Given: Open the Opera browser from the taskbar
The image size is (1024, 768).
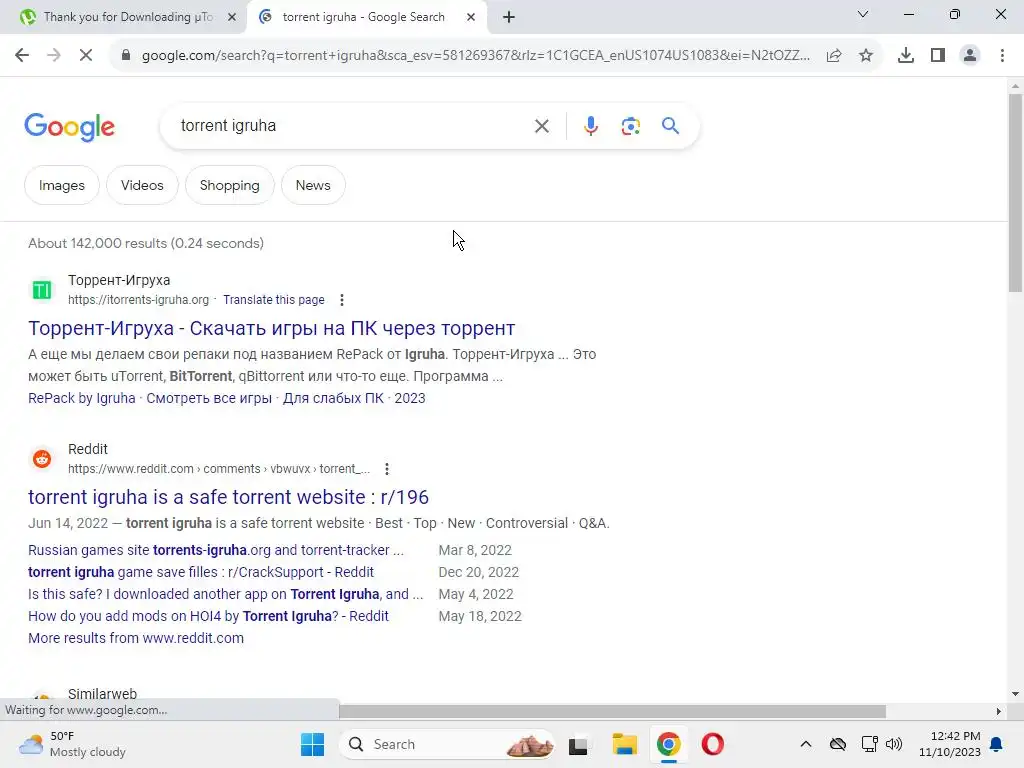Looking at the screenshot, I should 712,744.
